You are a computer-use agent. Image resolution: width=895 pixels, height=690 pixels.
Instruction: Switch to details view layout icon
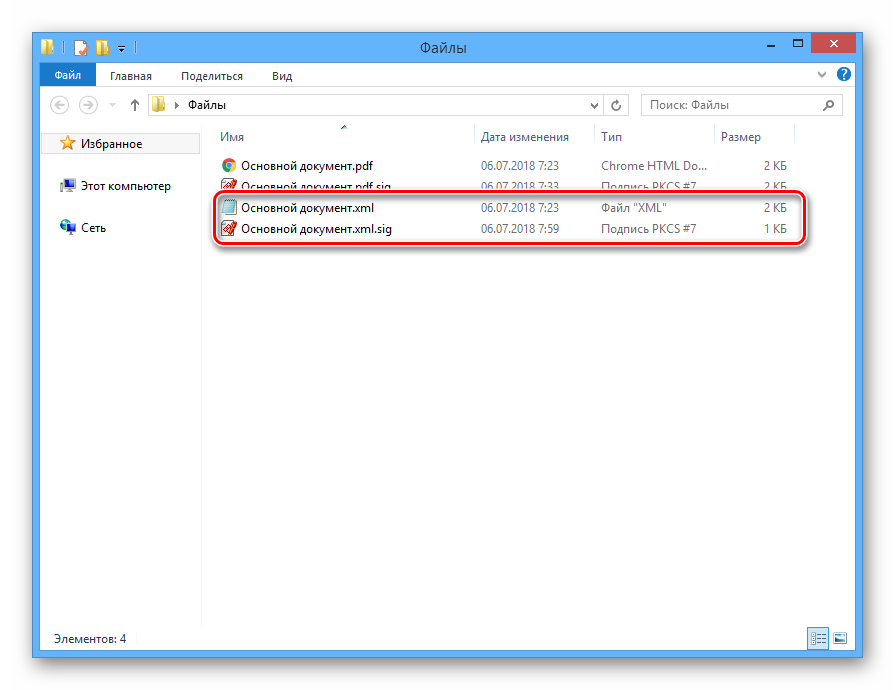click(x=817, y=638)
